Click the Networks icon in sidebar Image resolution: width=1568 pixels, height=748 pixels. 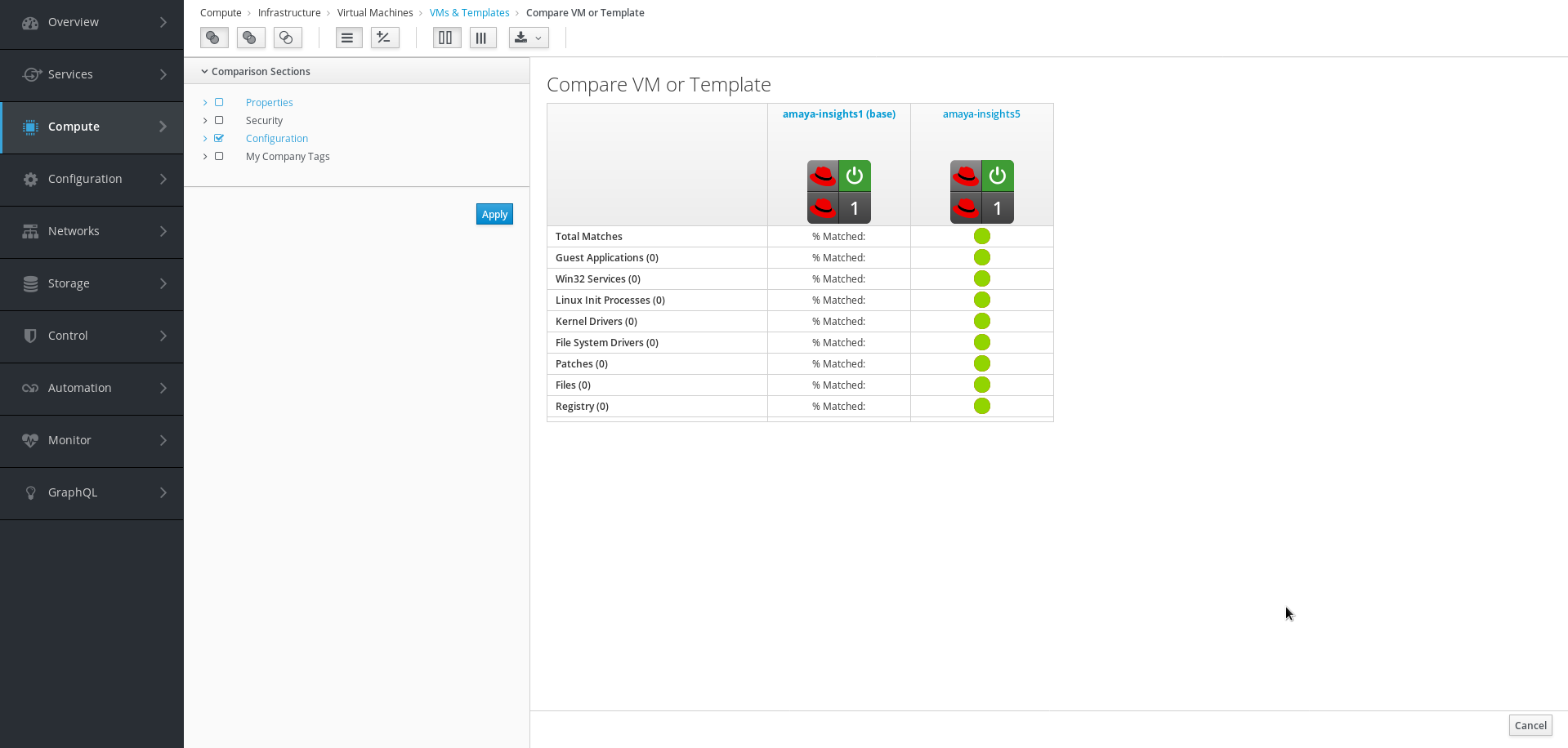click(30, 231)
